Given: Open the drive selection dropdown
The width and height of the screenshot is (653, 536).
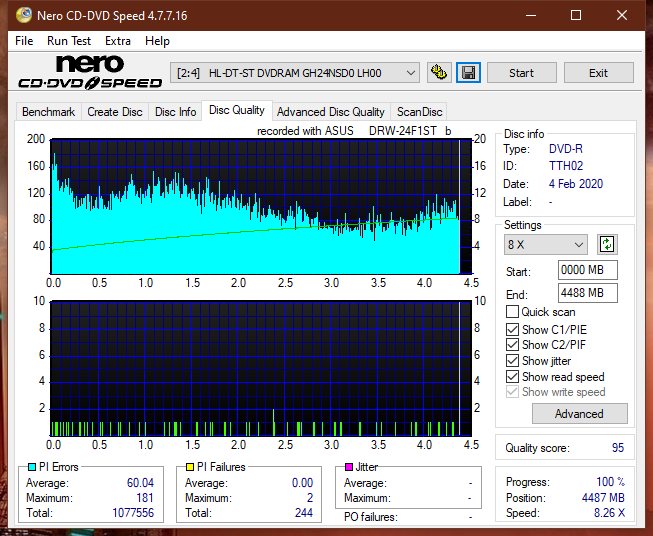Looking at the screenshot, I should [x=294, y=73].
